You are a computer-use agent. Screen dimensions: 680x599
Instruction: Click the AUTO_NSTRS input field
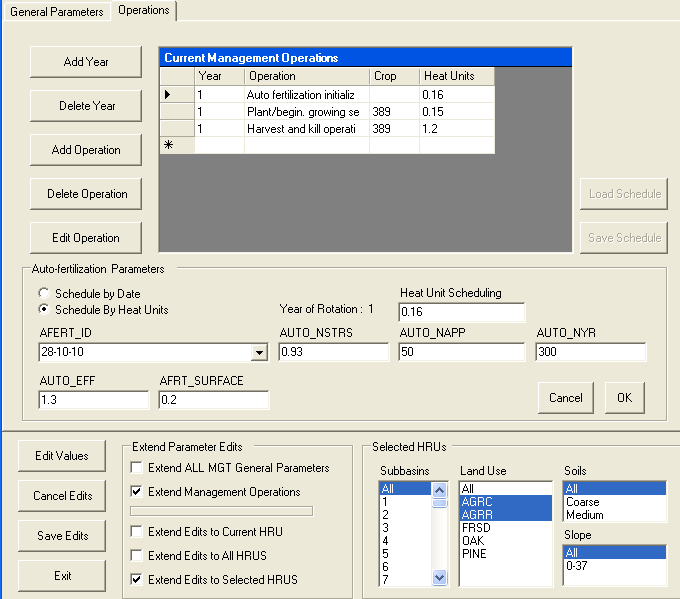333,352
